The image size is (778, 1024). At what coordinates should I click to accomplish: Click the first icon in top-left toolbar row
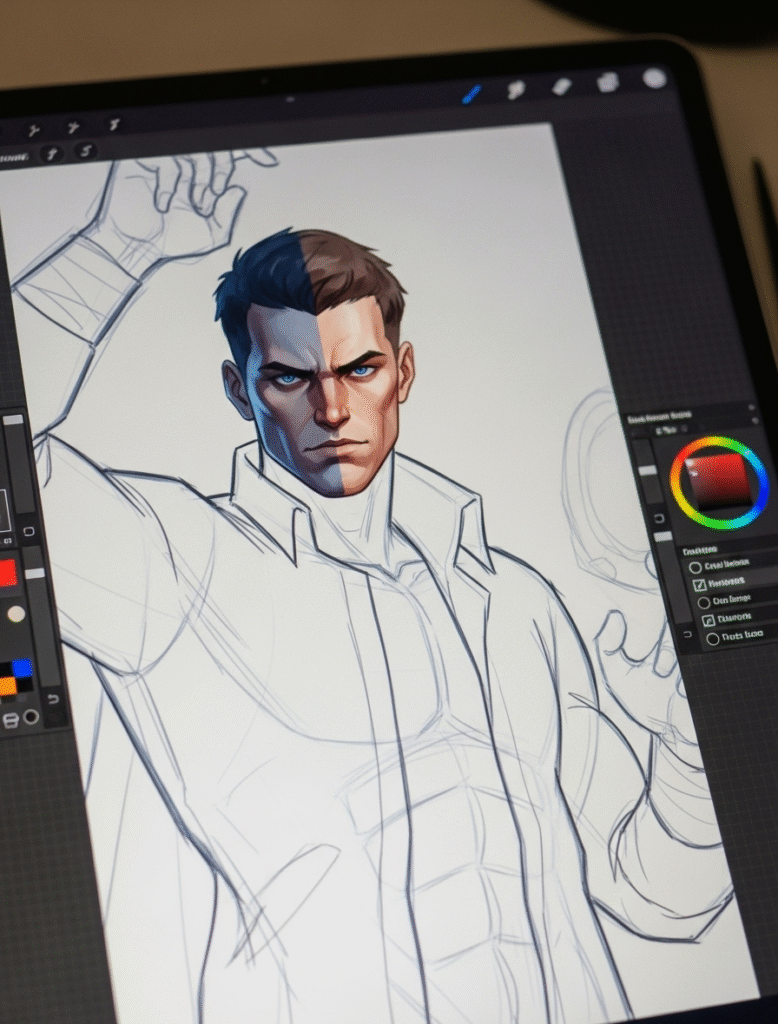tap(34, 131)
